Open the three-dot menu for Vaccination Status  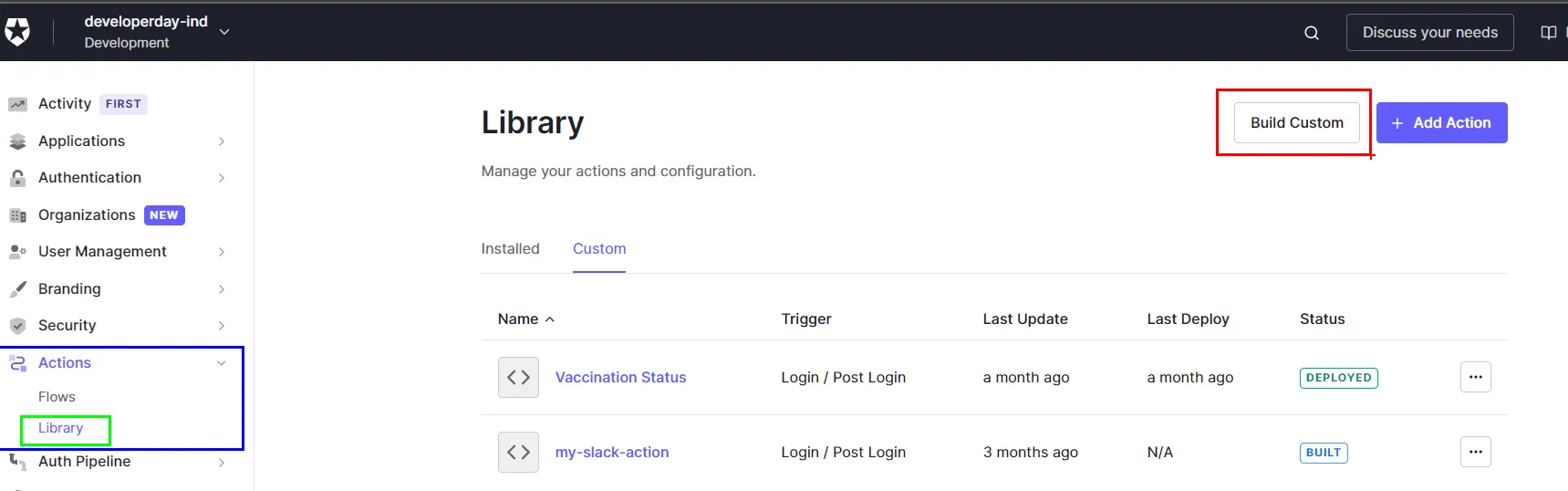click(1475, 377)
